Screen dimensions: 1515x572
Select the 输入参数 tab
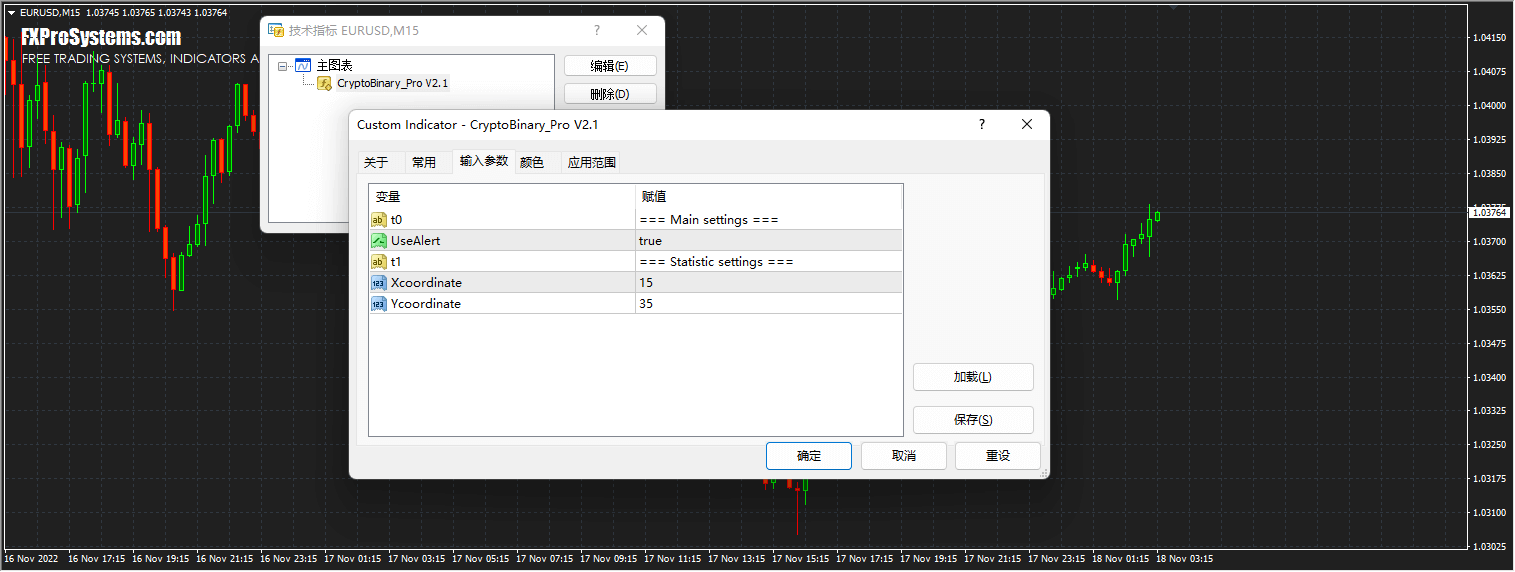click(x=484, y=161)
